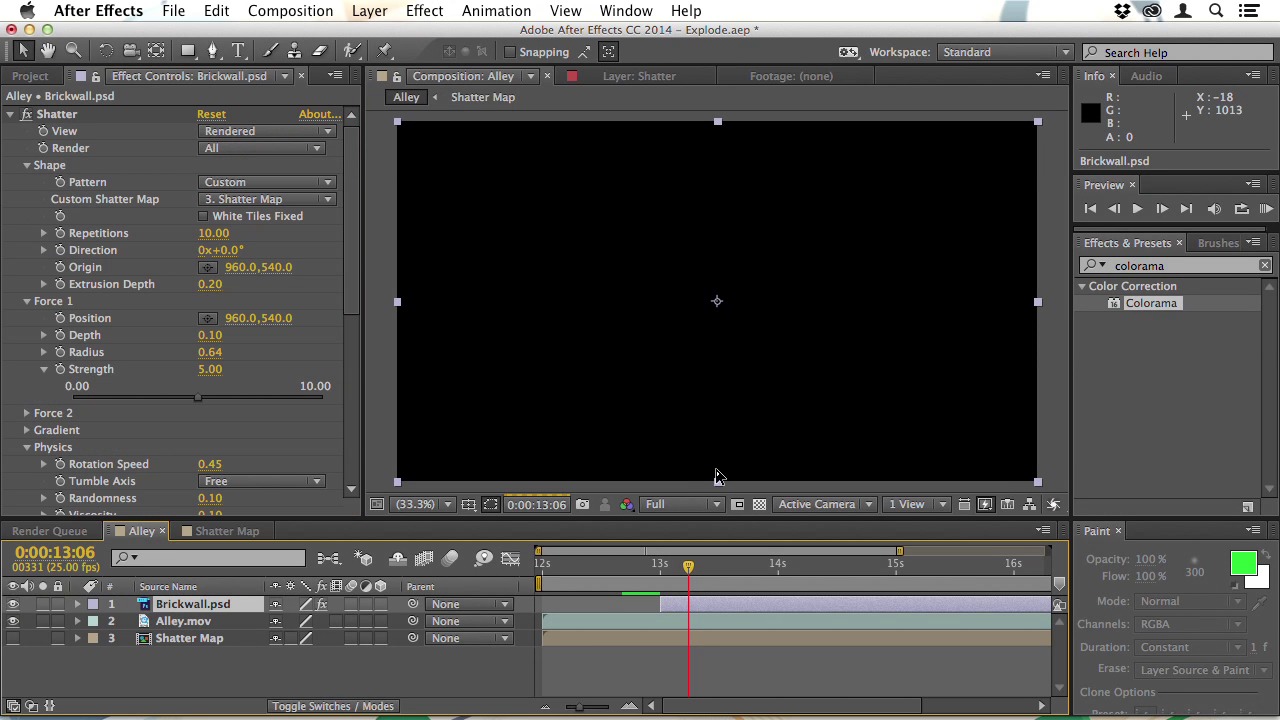Click the green foreground color swatch
The height and width of the screenshot is (720, 1280).
1243,564
